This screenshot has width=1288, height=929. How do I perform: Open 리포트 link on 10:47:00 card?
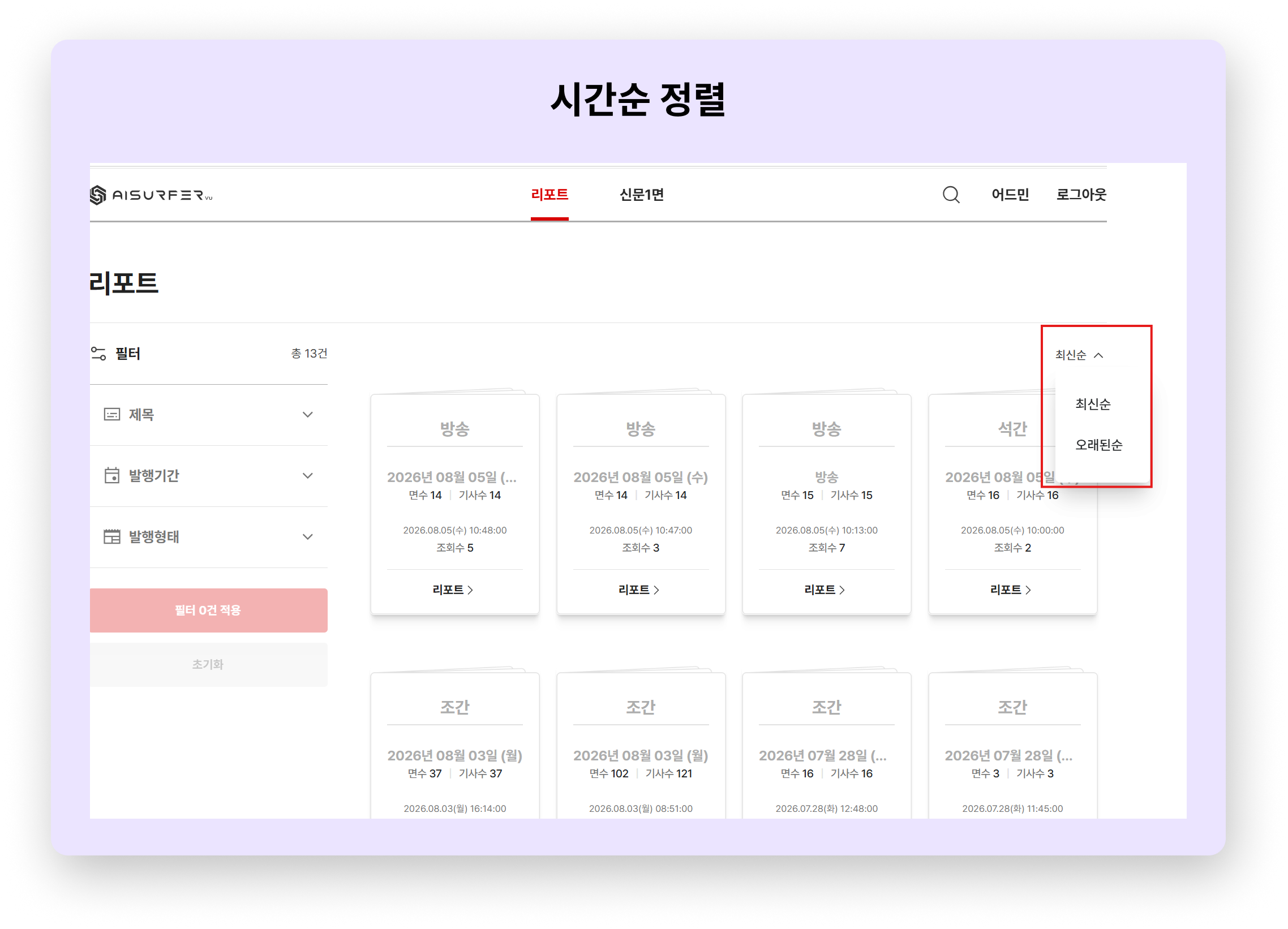pos(639,590)
